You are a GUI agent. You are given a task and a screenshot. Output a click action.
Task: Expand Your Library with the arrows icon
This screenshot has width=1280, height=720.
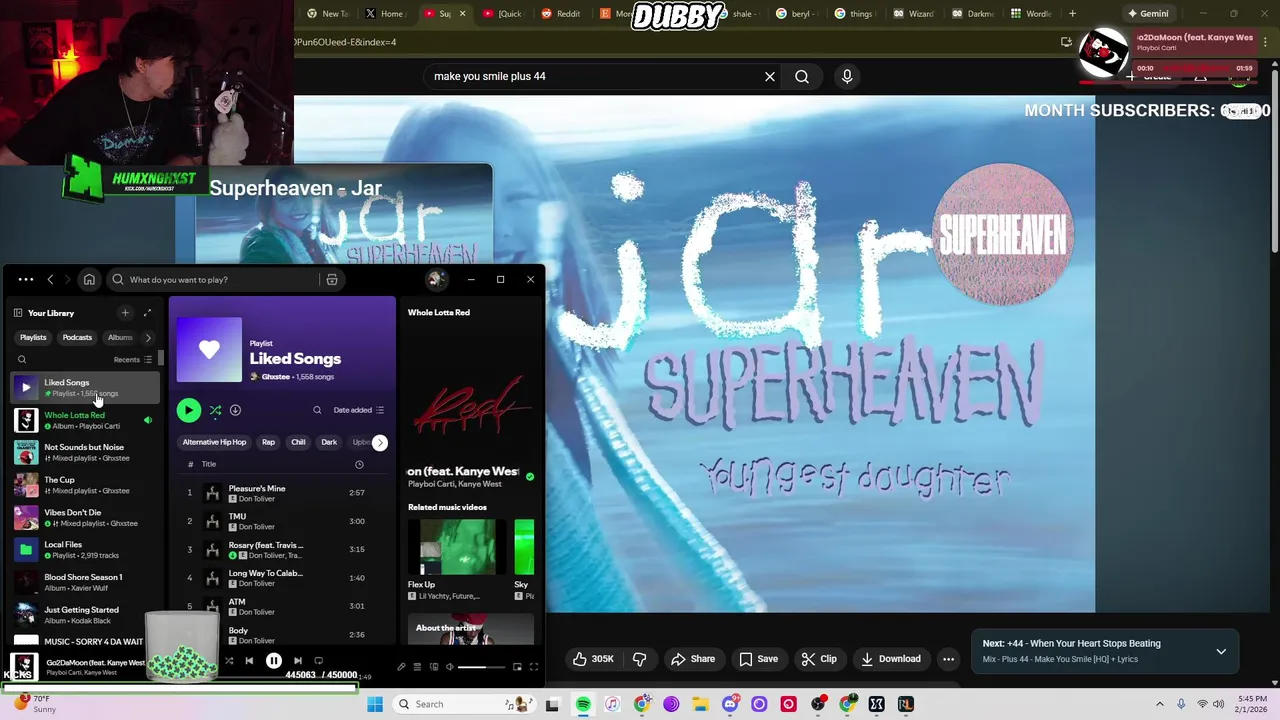coord(147,313)
